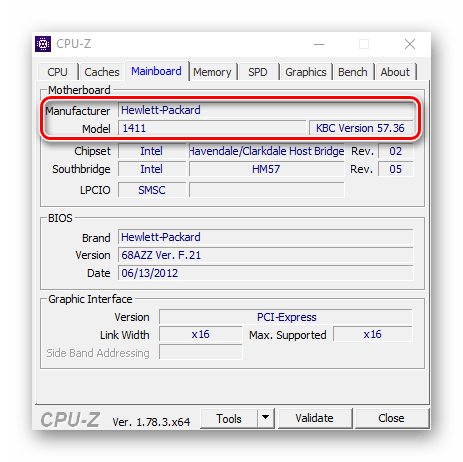Close CPU-Z with the title bar X
Image resolution: width=463 pixels, height=462 pixels.
tap(410, 44)
